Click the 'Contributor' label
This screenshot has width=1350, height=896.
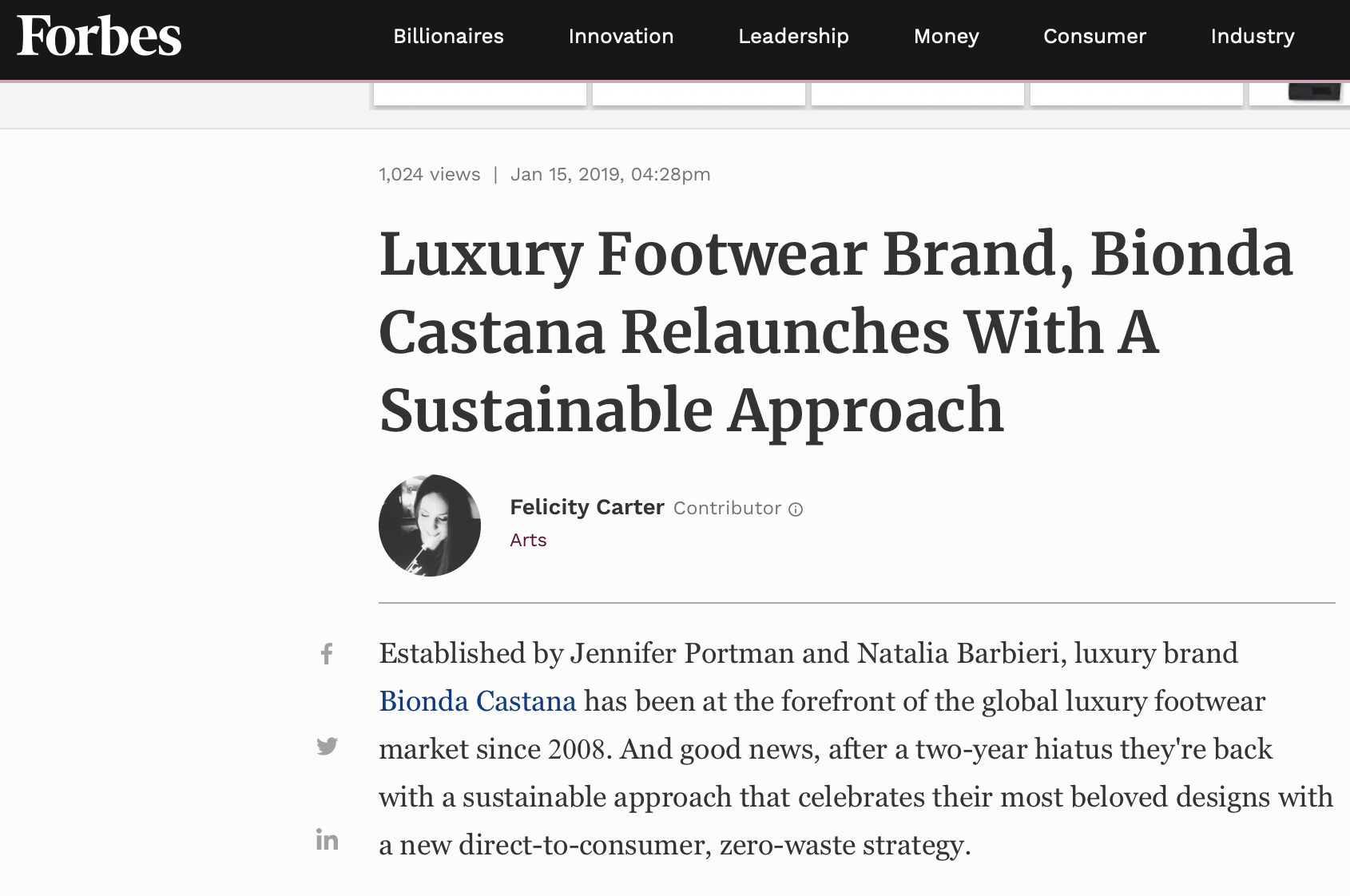click(x=727, y=509)
